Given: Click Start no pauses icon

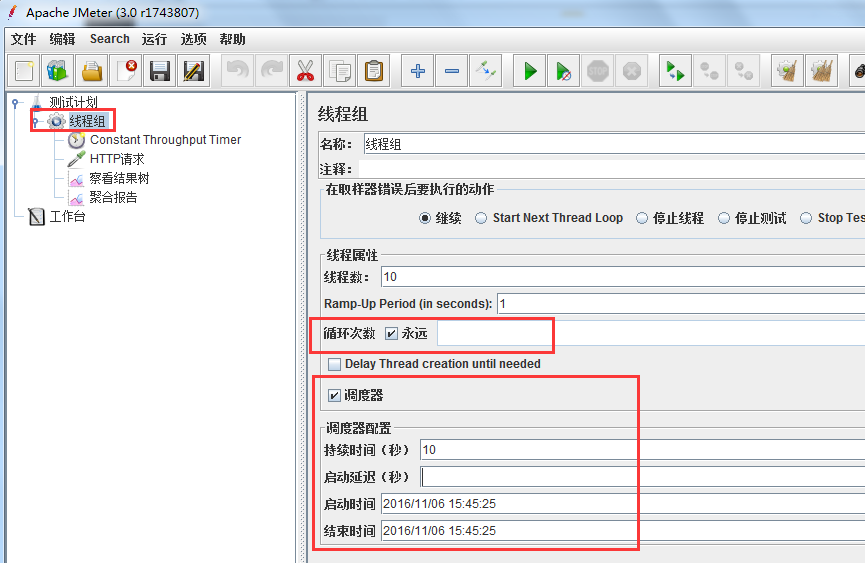Looking at the screenshot, I should point(564,71).
